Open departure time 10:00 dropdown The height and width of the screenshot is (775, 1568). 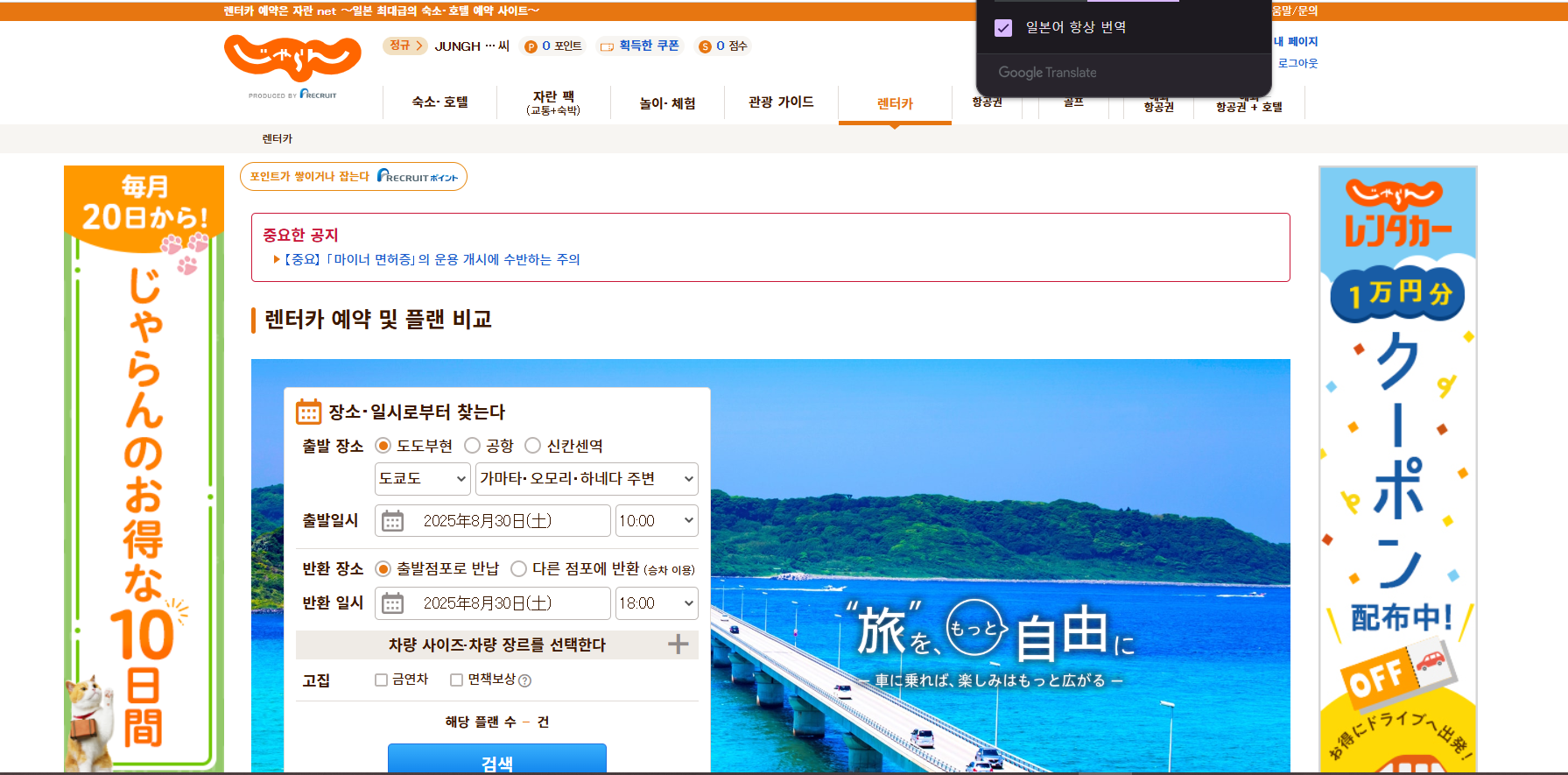pos(657,521)
